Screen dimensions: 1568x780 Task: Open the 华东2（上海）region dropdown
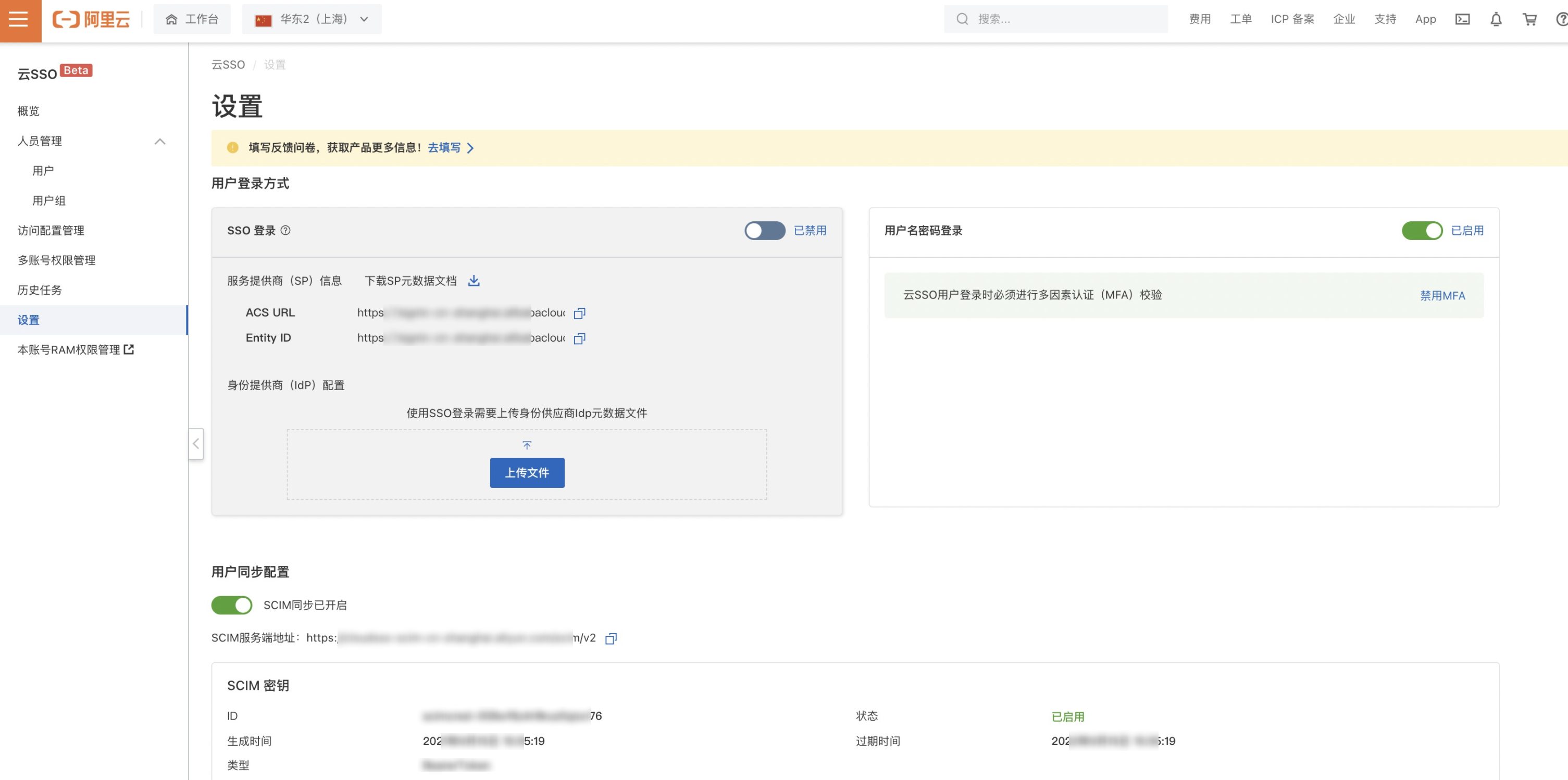tap(312, 19)
